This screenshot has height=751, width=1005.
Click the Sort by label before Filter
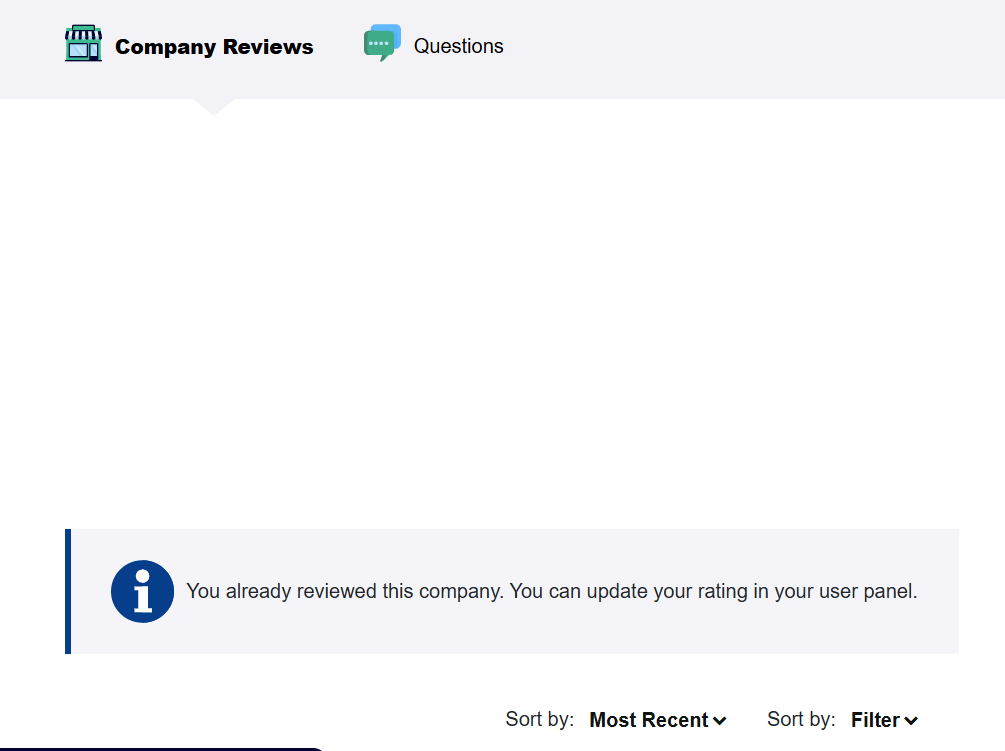801,719
